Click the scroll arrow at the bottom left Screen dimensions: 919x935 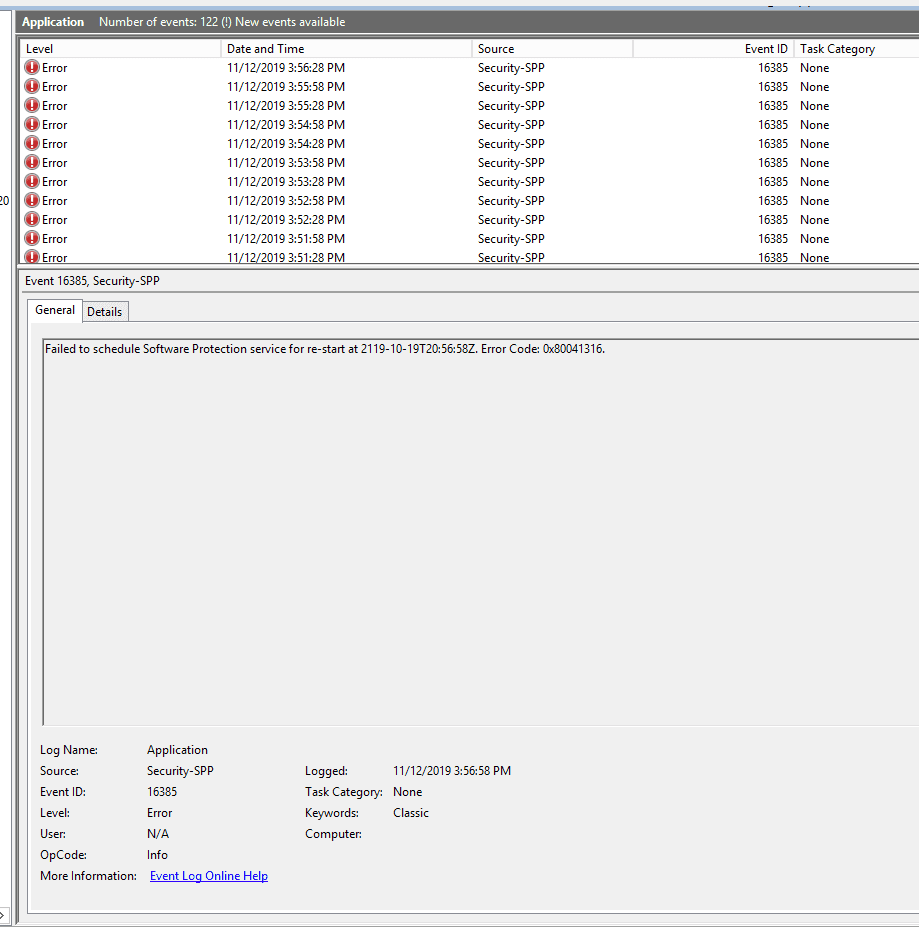4,916
